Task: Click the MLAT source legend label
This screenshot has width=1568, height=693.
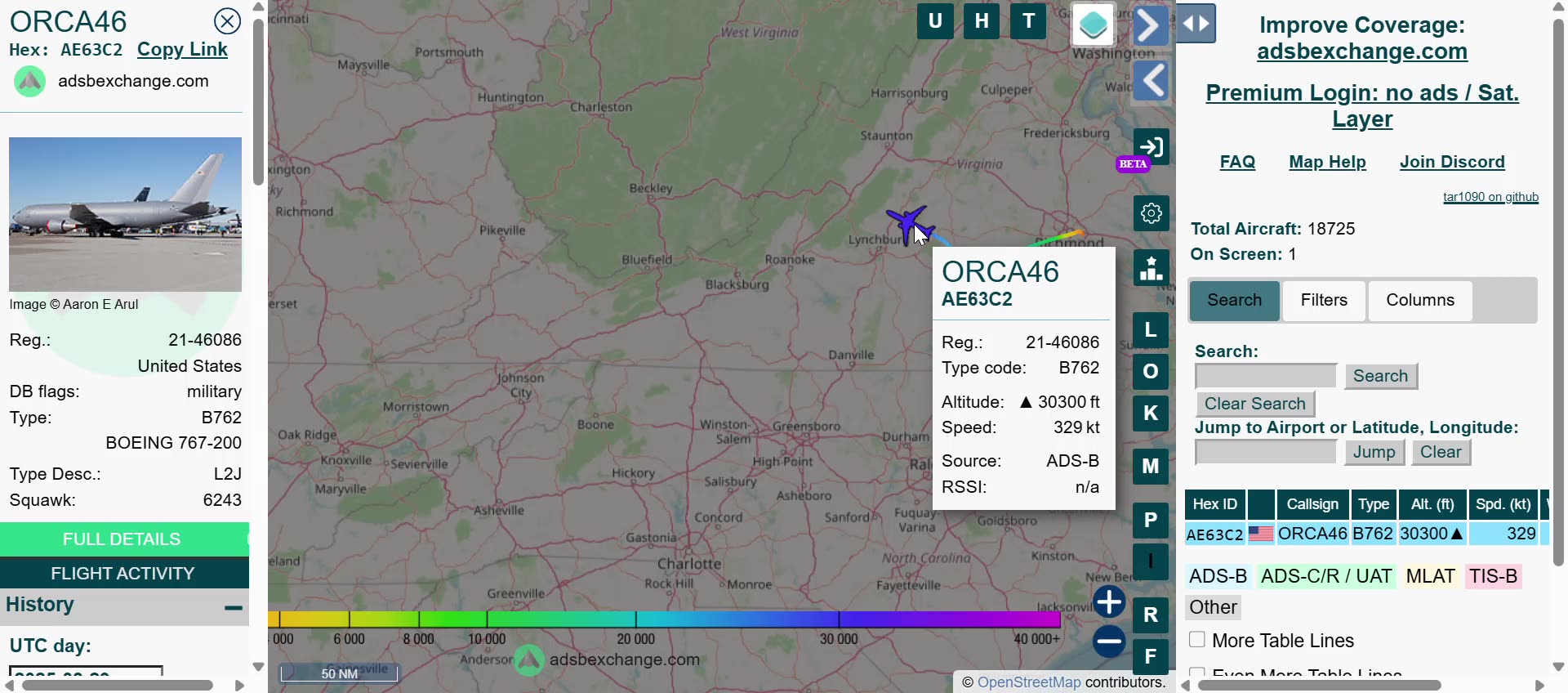Action: [1431, 576]
